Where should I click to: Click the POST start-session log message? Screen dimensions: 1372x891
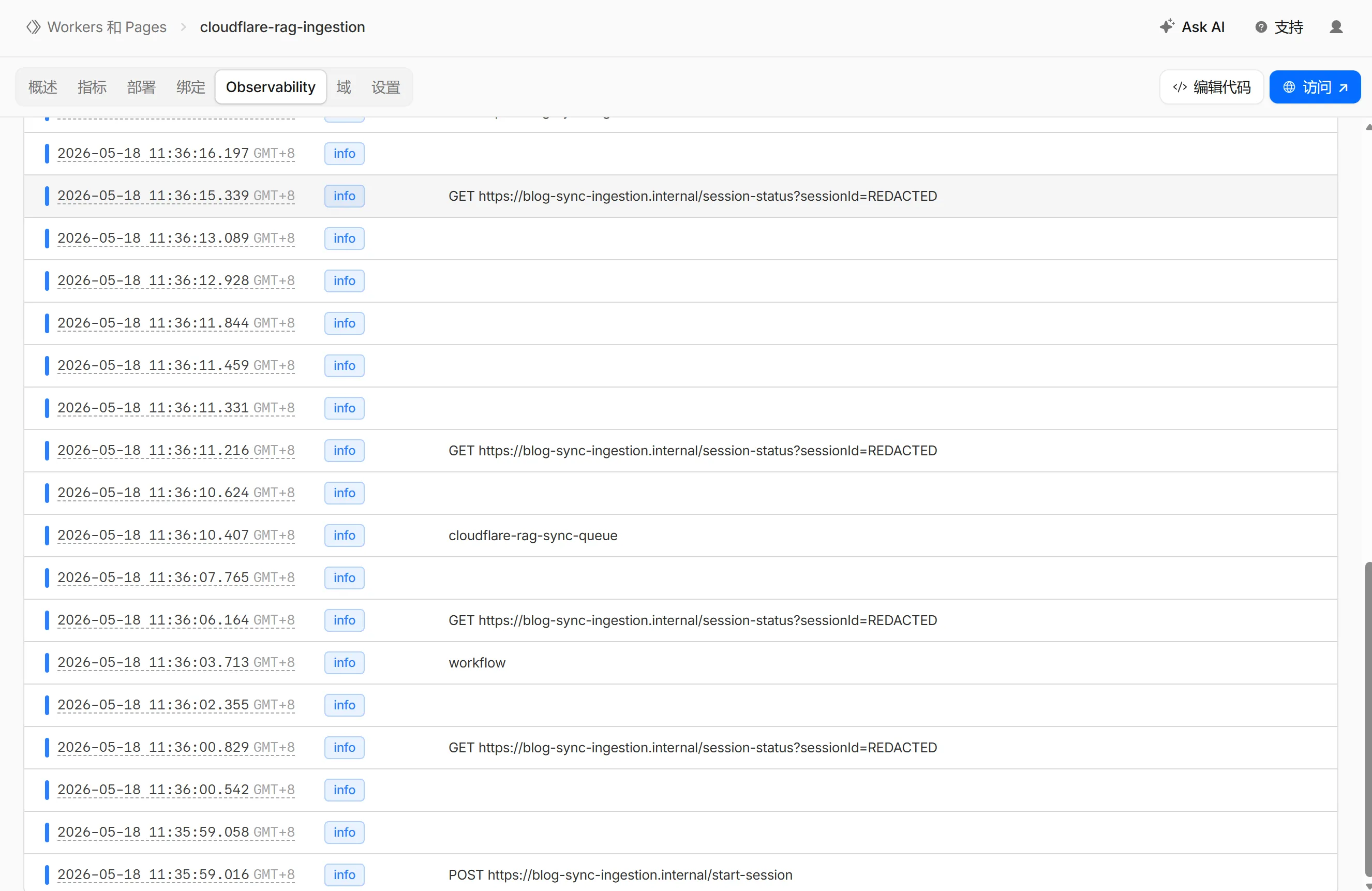click(x=620, y=875)
